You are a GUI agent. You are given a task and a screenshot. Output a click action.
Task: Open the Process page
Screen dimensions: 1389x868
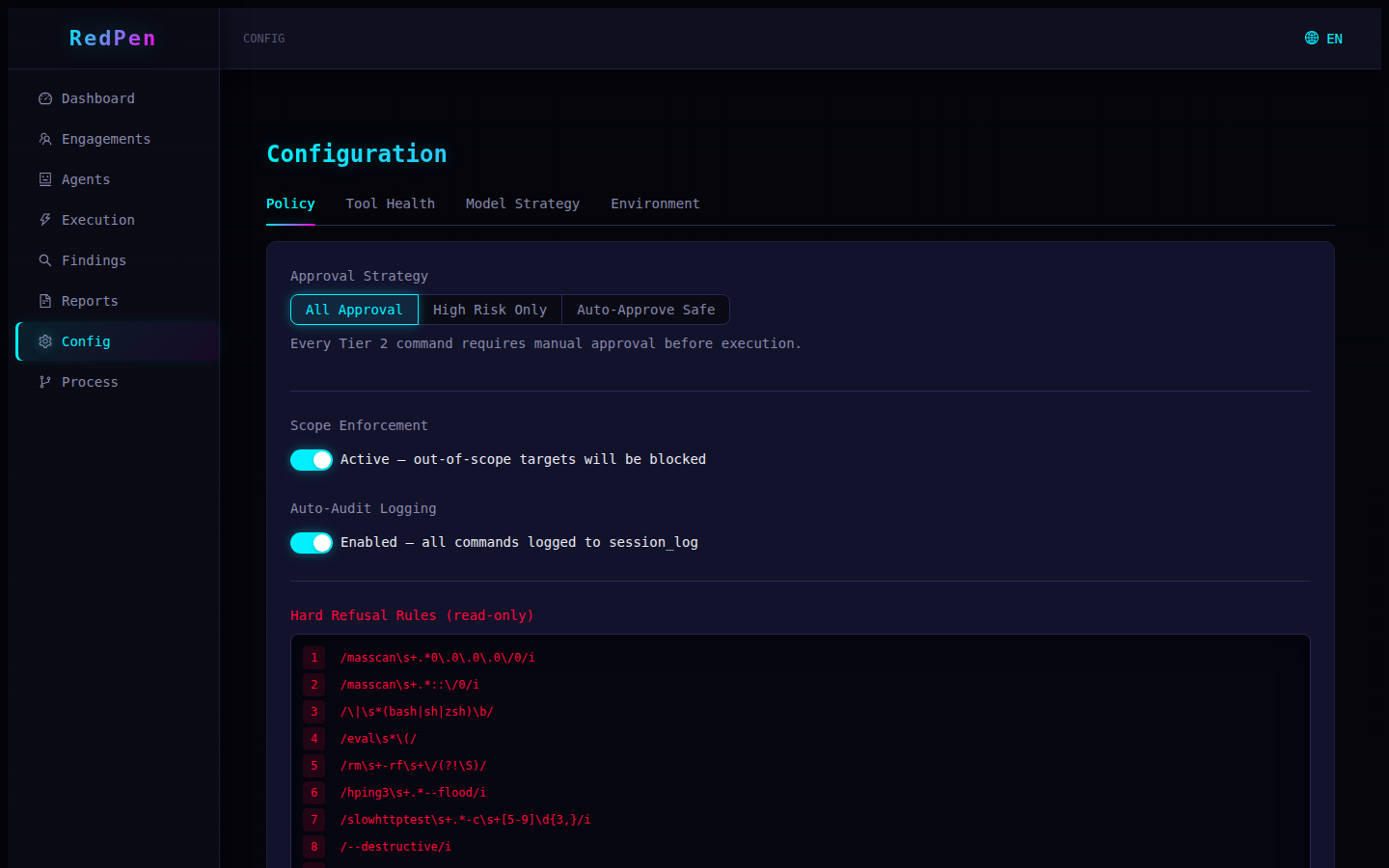click(x=118, y=382)
